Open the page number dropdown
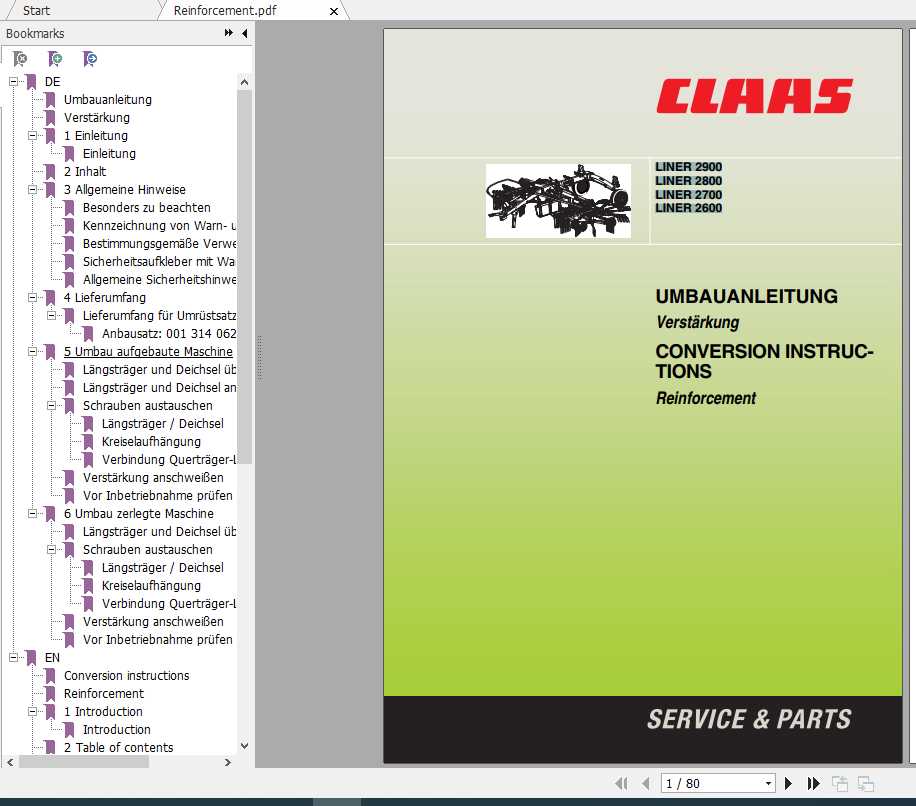This screenshot has height=806, width=916. click(x=768, y=783)
